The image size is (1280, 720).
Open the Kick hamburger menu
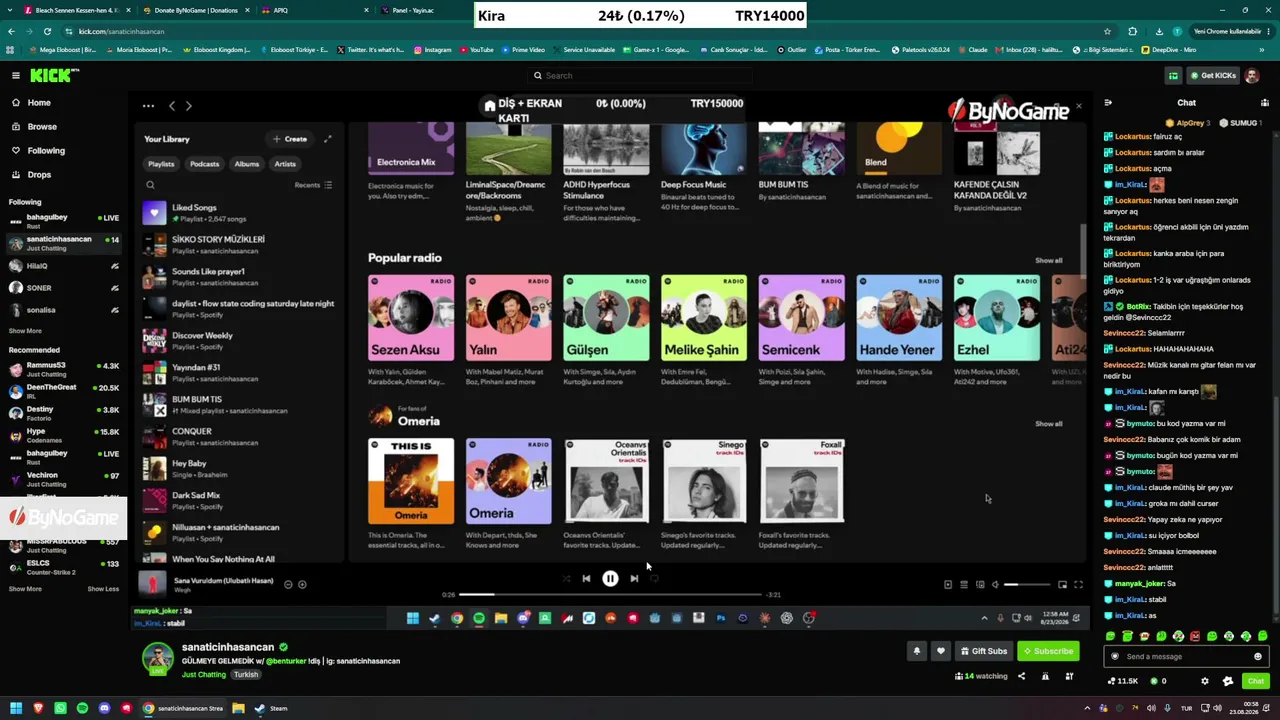16,75
